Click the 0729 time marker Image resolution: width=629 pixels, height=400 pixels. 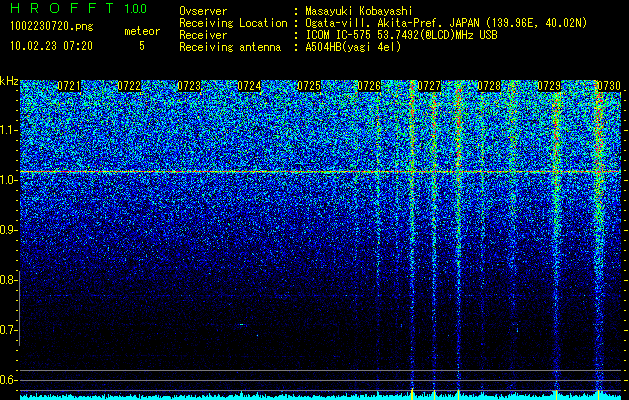coord(549,86)
